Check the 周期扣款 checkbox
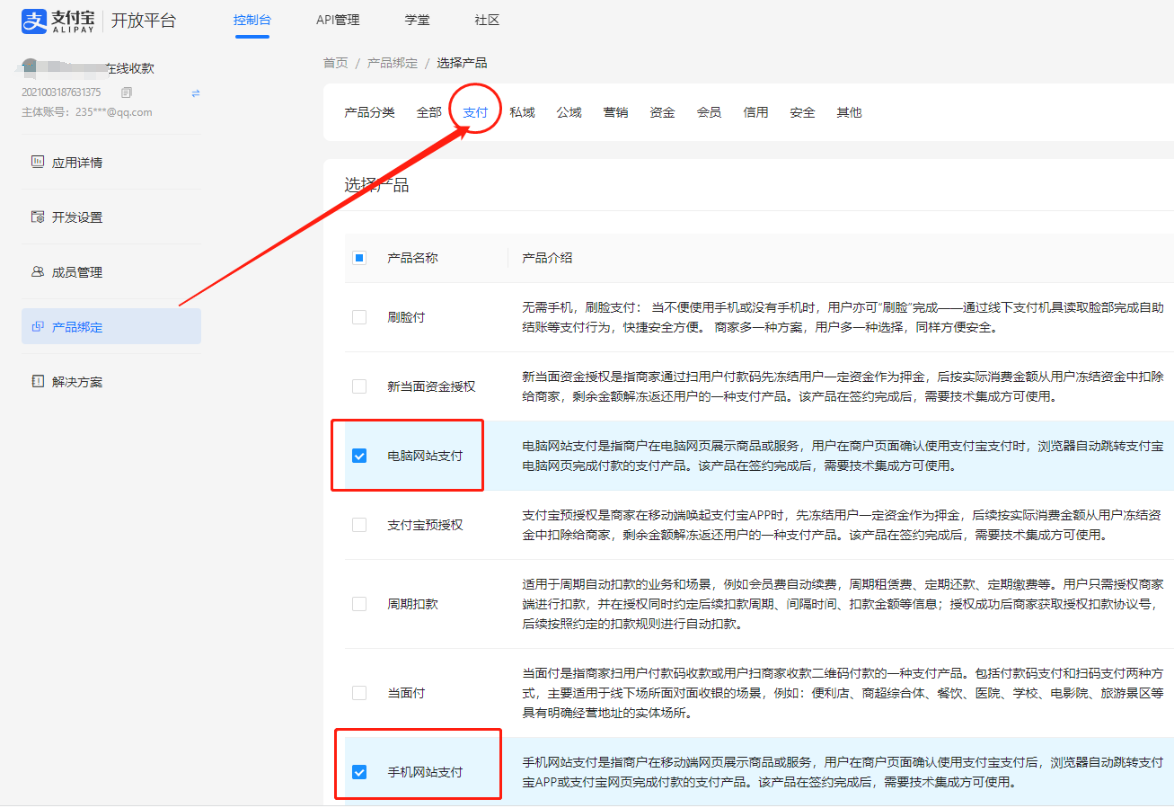 360,604
